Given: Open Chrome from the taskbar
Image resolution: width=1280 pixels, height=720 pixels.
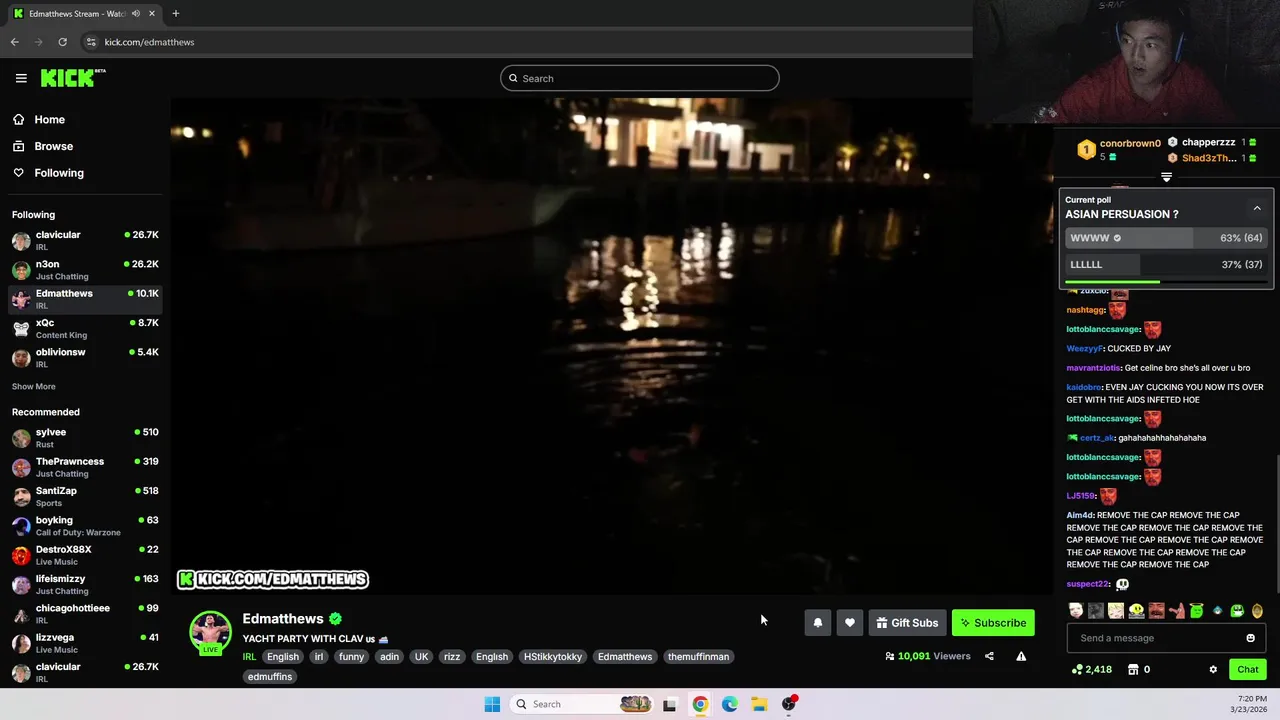Looking at the screenshot, I should coord(700,704).
